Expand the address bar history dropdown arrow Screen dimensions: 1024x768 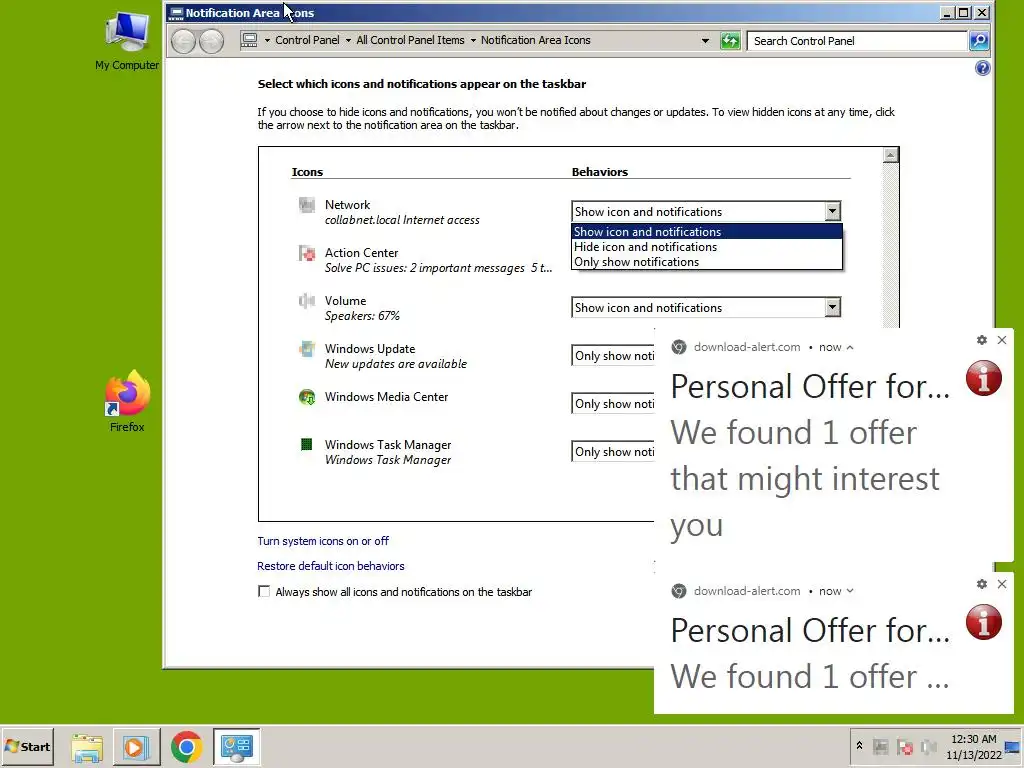tap(705, 40)
